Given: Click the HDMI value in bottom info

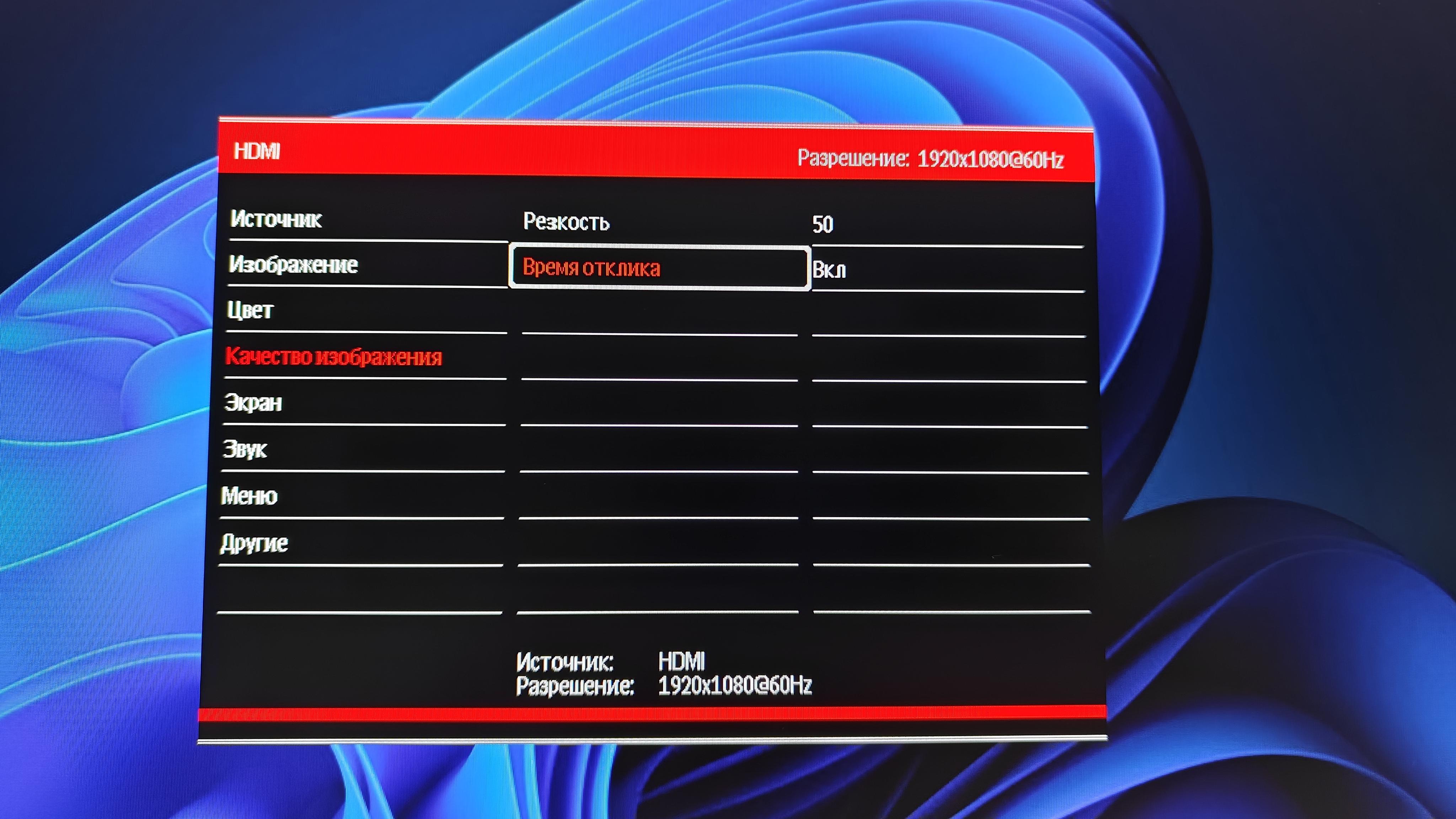Looking at the screenshot, I should (682, 661).
